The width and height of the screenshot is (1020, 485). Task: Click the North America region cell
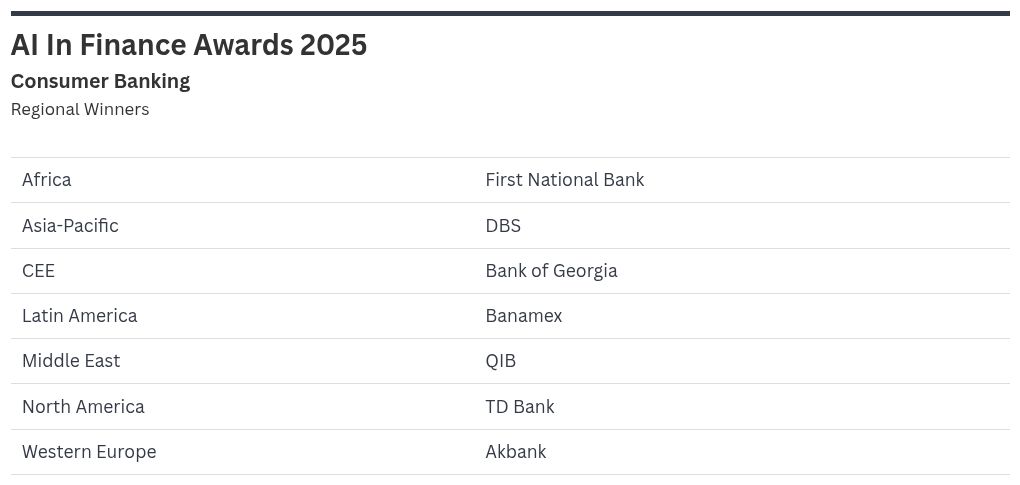click(83, 407)
